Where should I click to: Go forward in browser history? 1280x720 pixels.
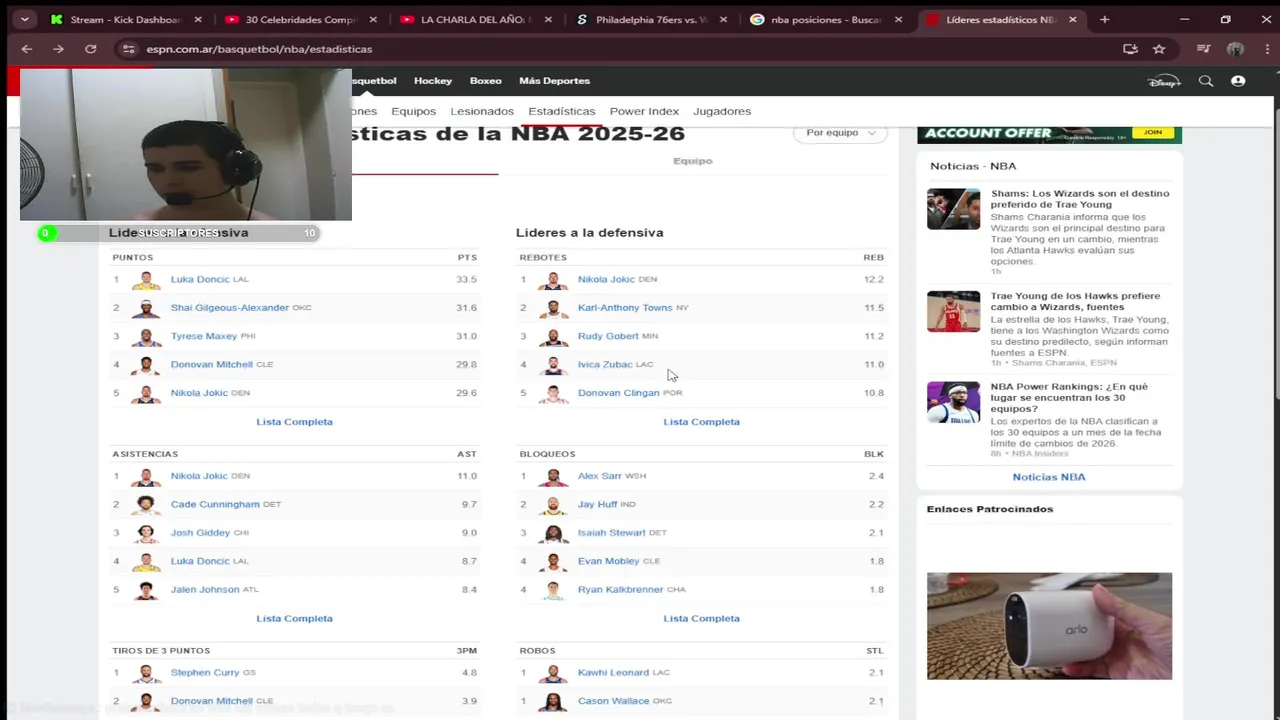(x=58, y=49)
